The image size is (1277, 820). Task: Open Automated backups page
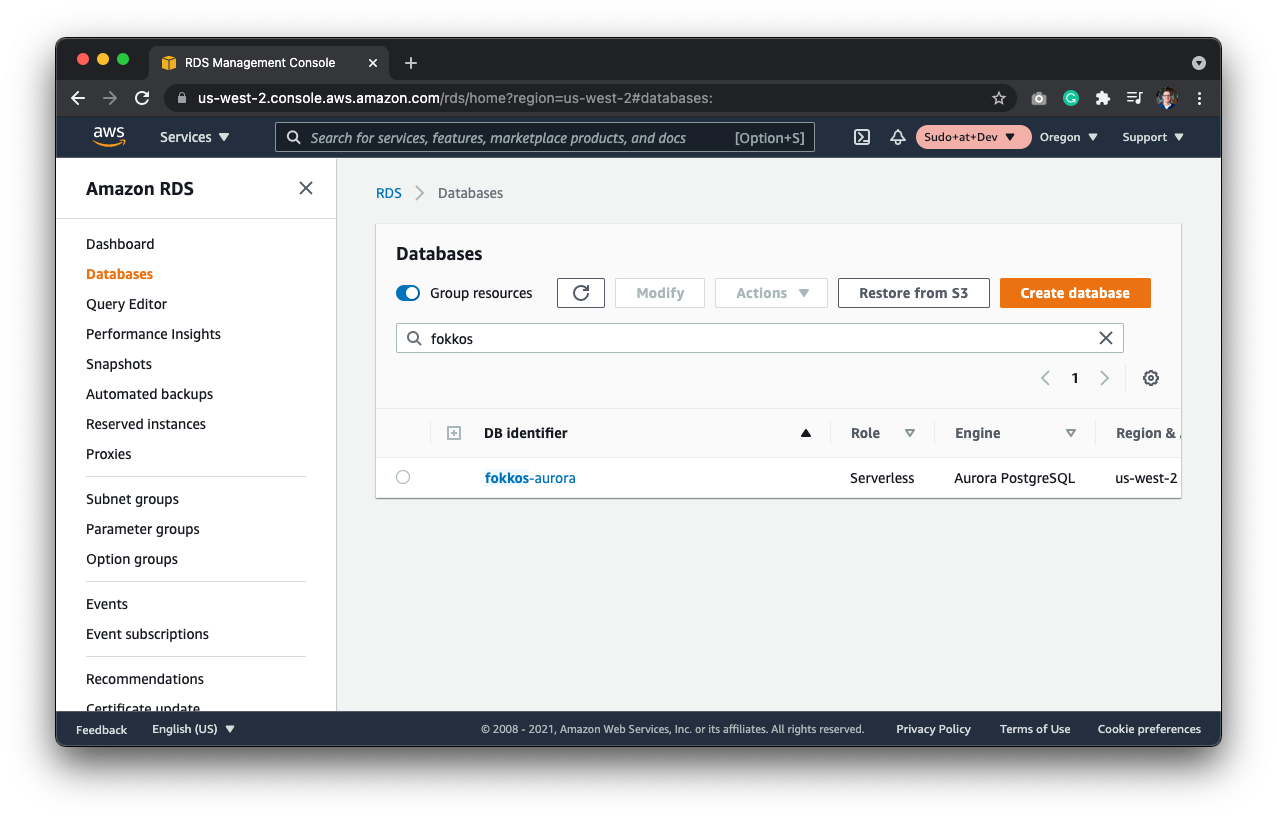click(149, 394)
